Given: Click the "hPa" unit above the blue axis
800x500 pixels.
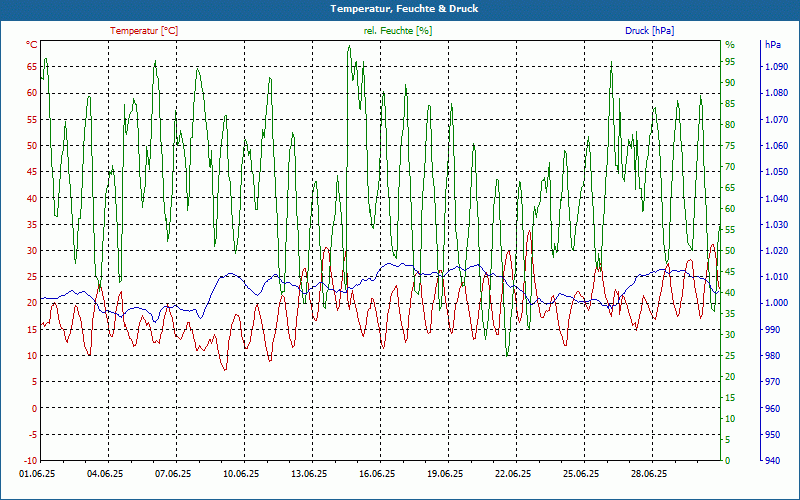Looking at the screenshot, I should (772, 45).
